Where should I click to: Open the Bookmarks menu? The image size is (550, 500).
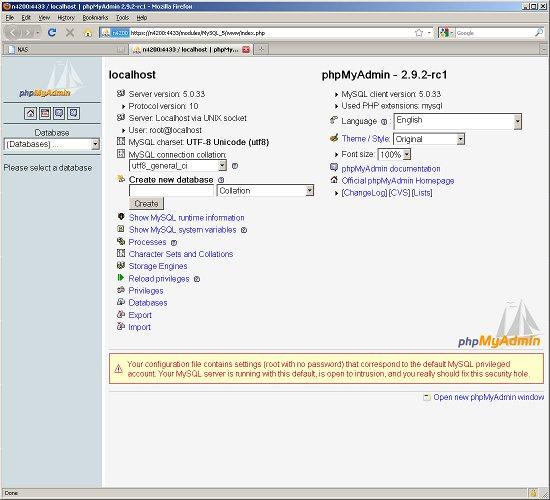click(x=95, y=18)
